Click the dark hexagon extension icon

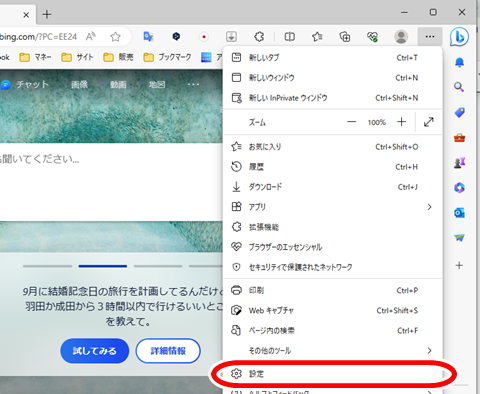[176, 36]
